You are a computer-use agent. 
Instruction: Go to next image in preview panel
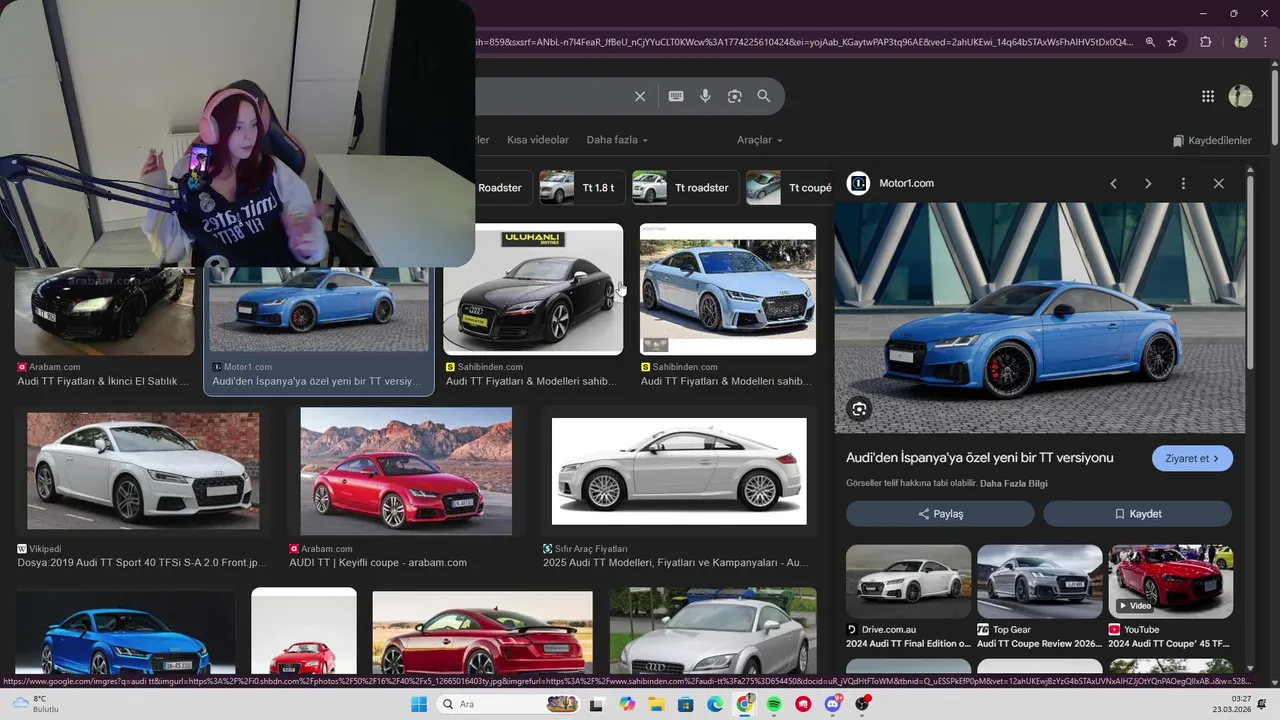pos(1148,183)
